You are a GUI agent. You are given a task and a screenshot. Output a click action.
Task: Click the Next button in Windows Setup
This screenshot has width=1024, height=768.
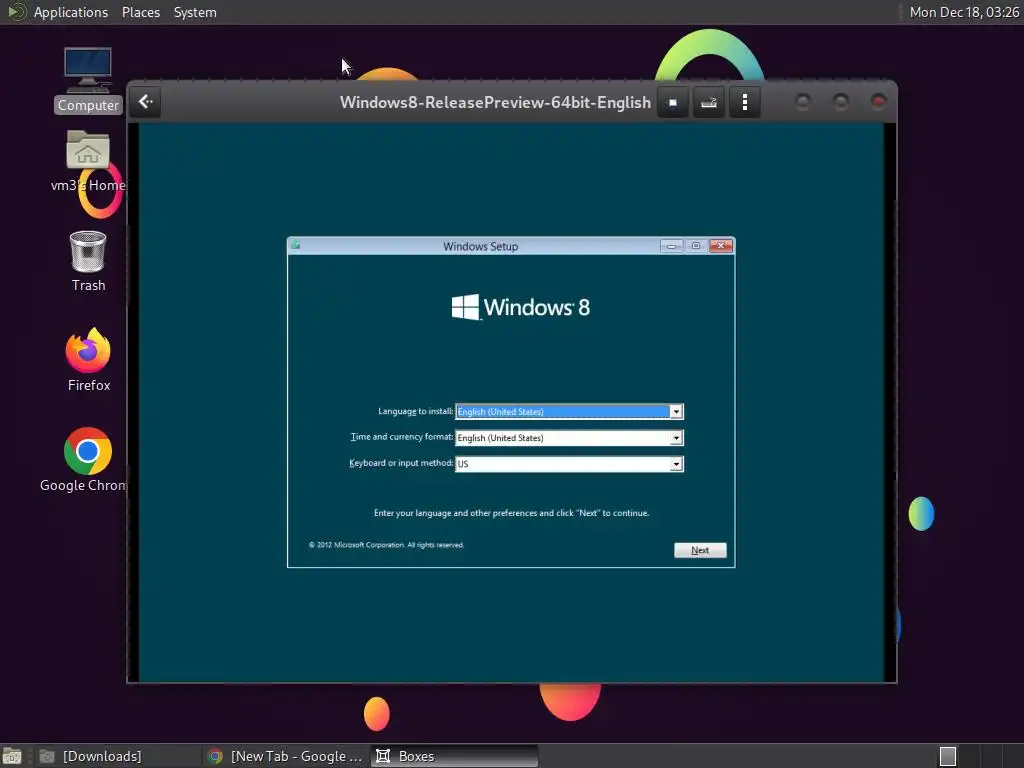click(699, 550)
